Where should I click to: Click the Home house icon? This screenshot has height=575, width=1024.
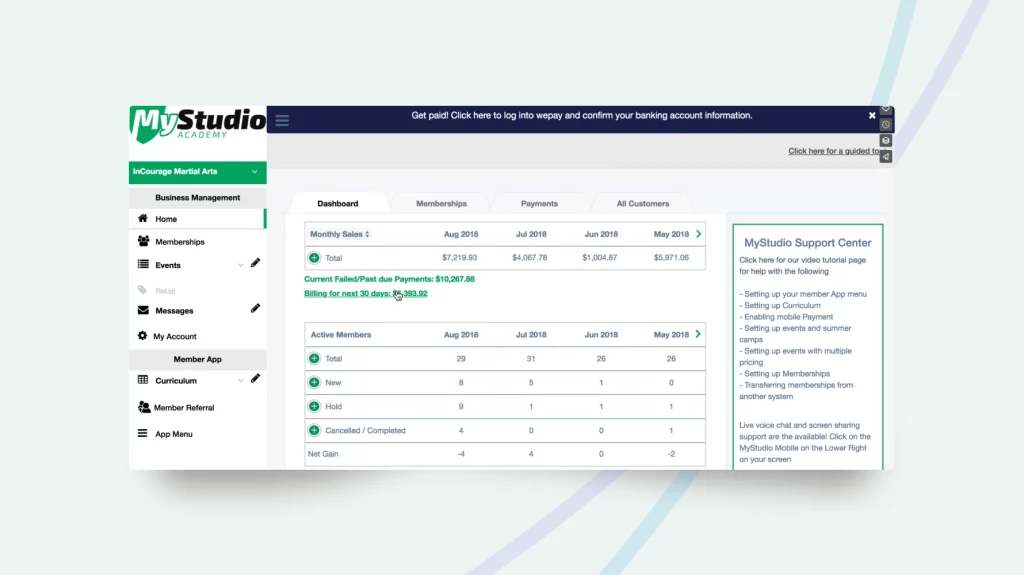click(142, 218)
